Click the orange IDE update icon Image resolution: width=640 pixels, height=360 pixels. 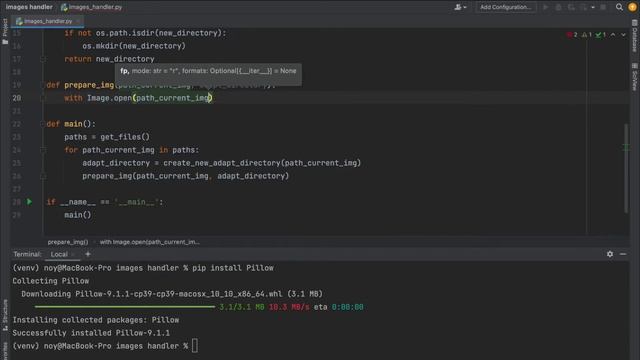632,7
